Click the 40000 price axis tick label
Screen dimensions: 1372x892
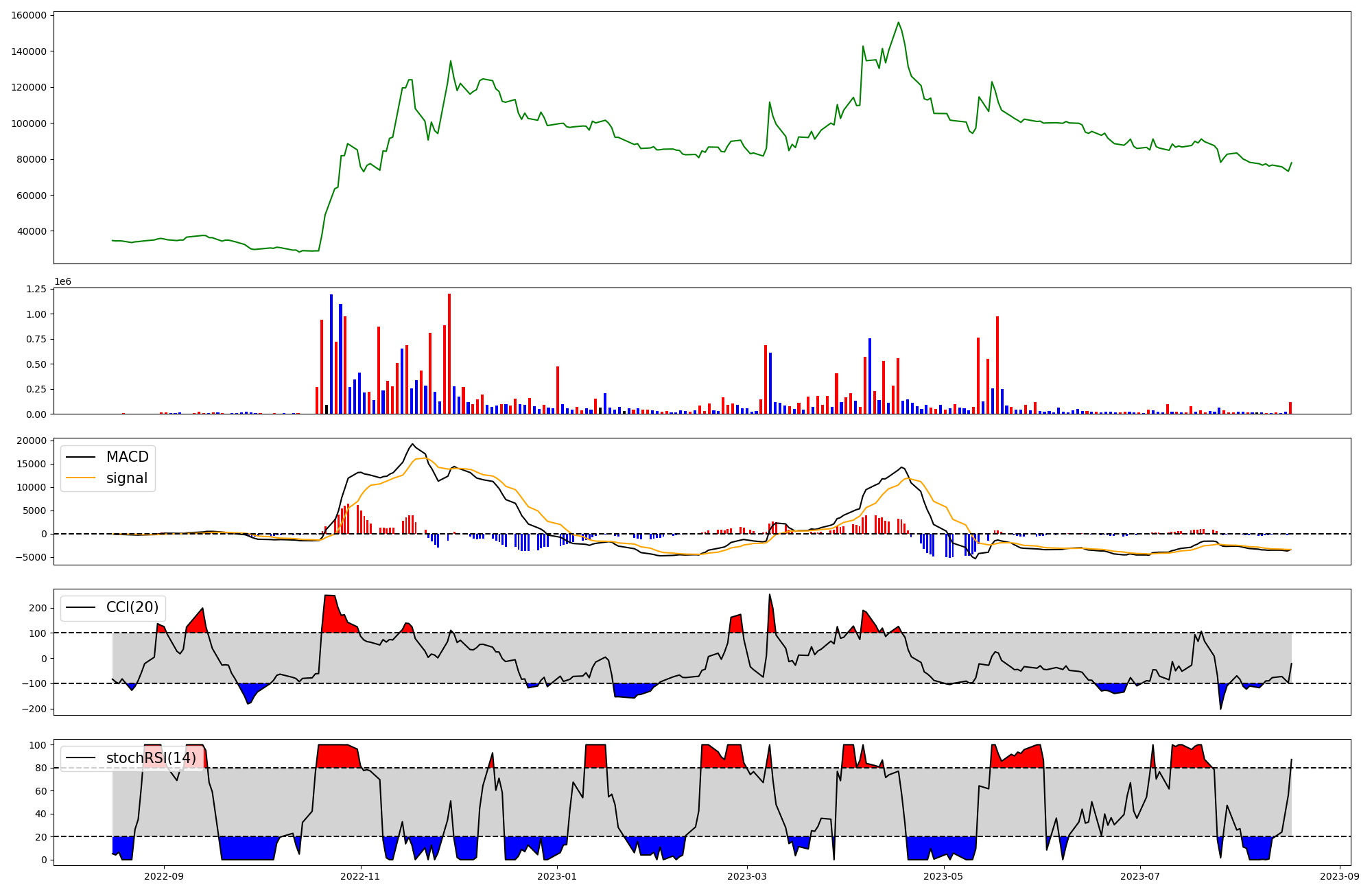[32, 231]
